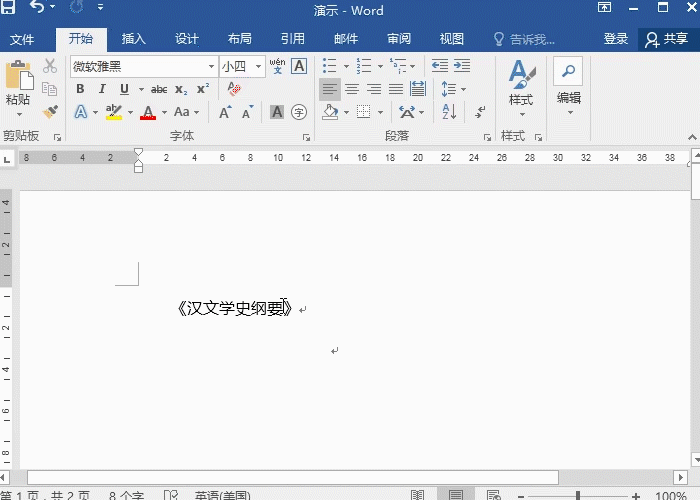Decrease the font size with the smaller A

[248, 112]
